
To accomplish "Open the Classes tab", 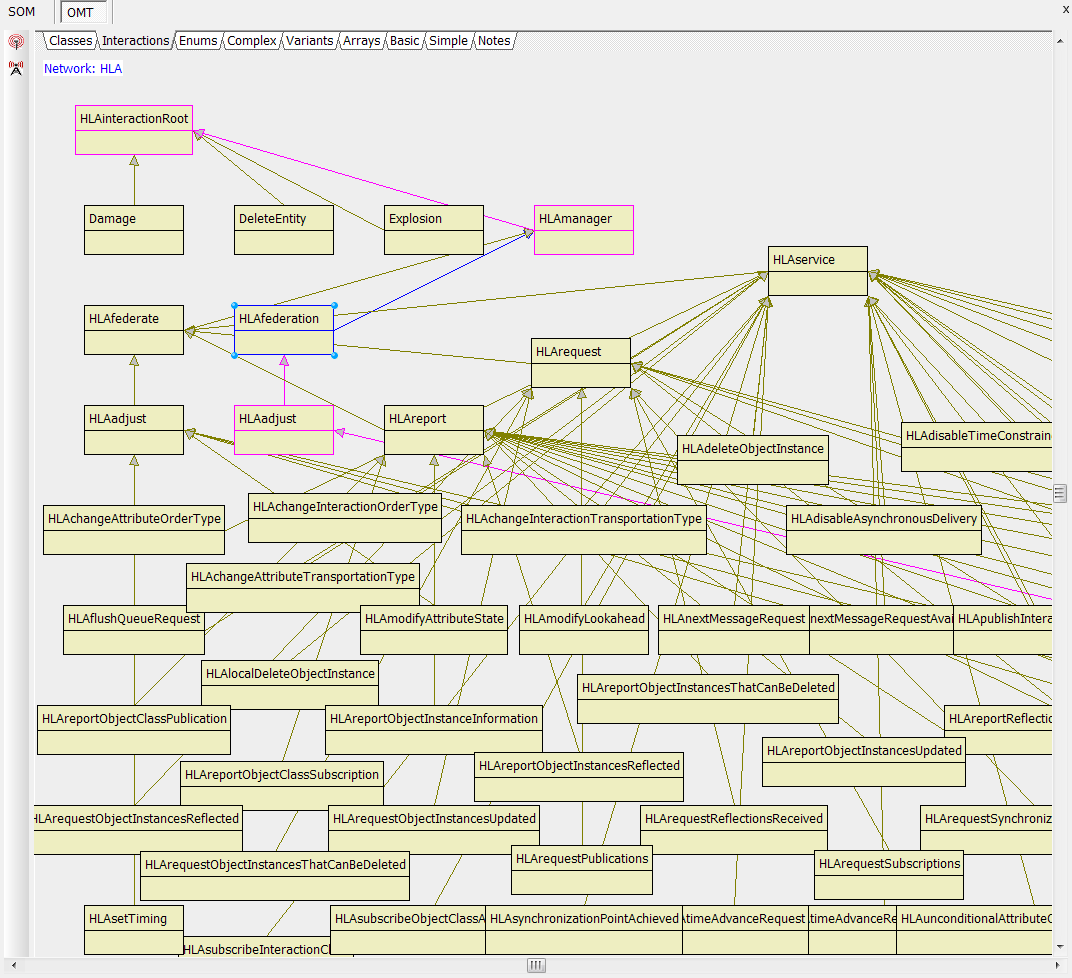I will 70,41.
